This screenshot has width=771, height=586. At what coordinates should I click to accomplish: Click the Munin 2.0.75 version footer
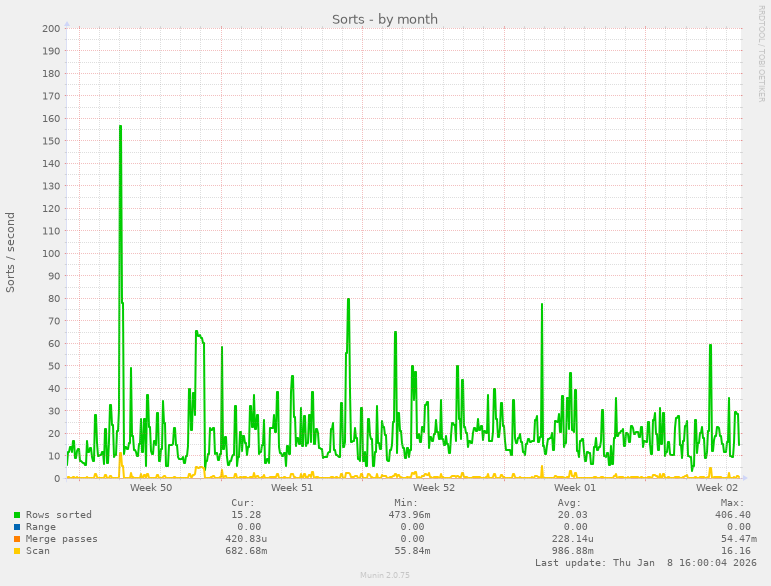pyautogui.click(x=385, y=576)
